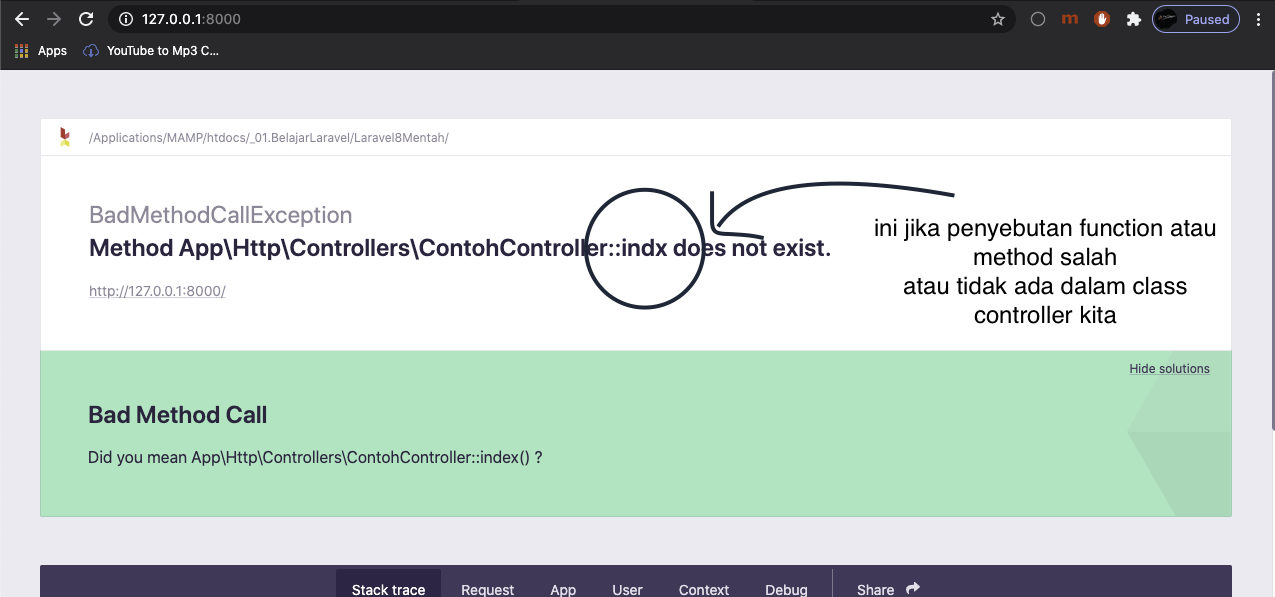Click the 'Bad Method Call' solution heading
This screenshot has width=1275, height=597.
pyautogui.click(x=178, y=415)
